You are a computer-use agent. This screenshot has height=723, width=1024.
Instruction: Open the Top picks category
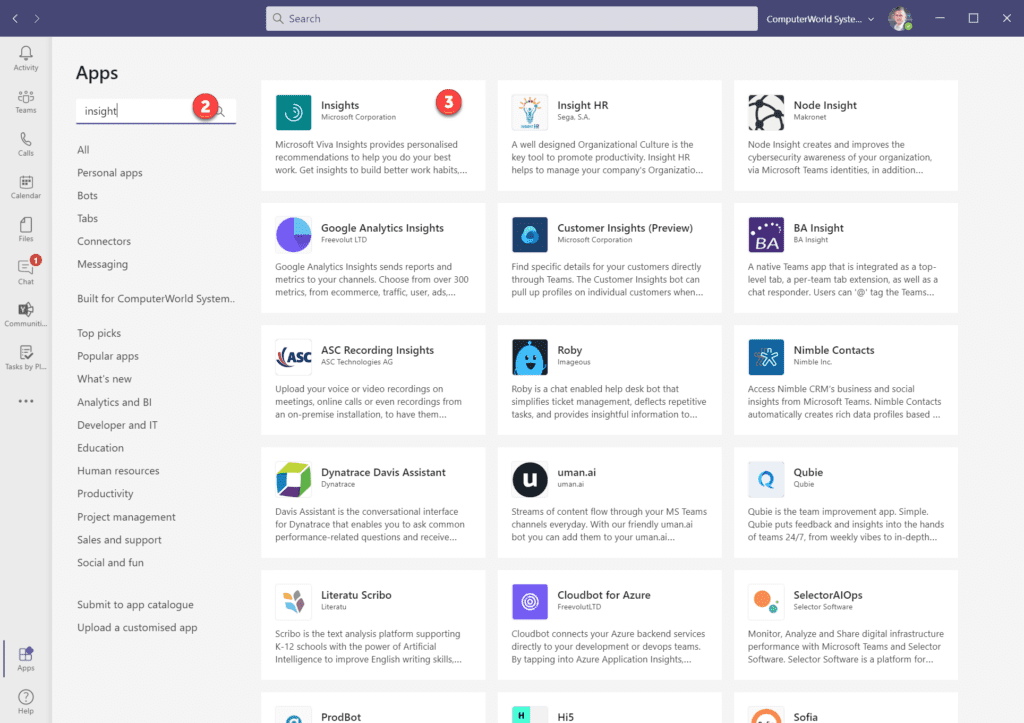99,333
